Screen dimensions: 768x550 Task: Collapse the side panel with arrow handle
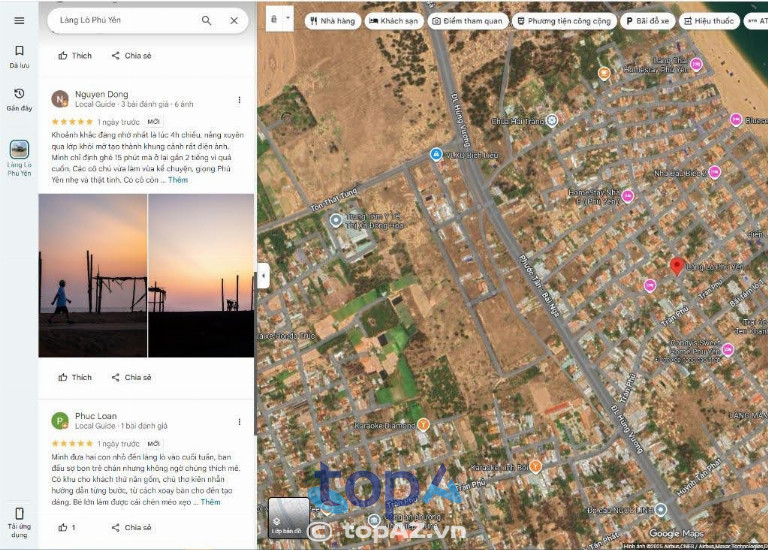[263, 276]
